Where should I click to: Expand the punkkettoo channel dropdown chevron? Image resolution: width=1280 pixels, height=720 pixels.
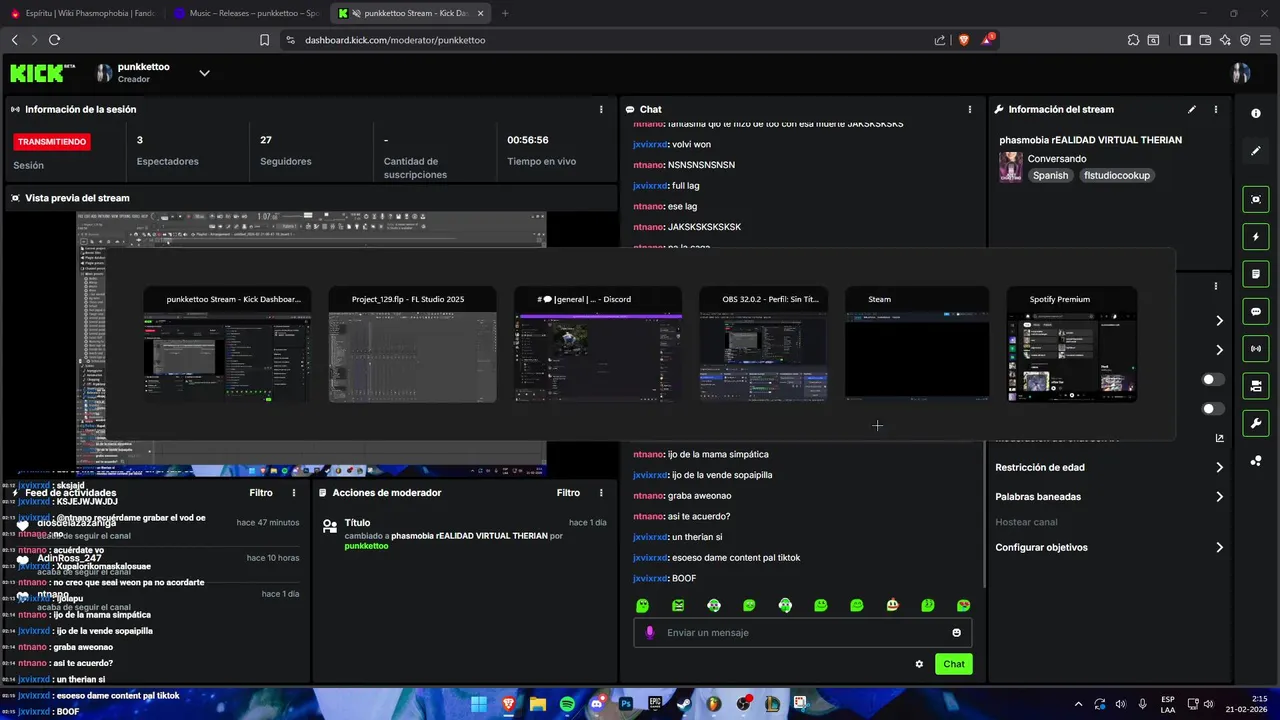coord(204,73)
